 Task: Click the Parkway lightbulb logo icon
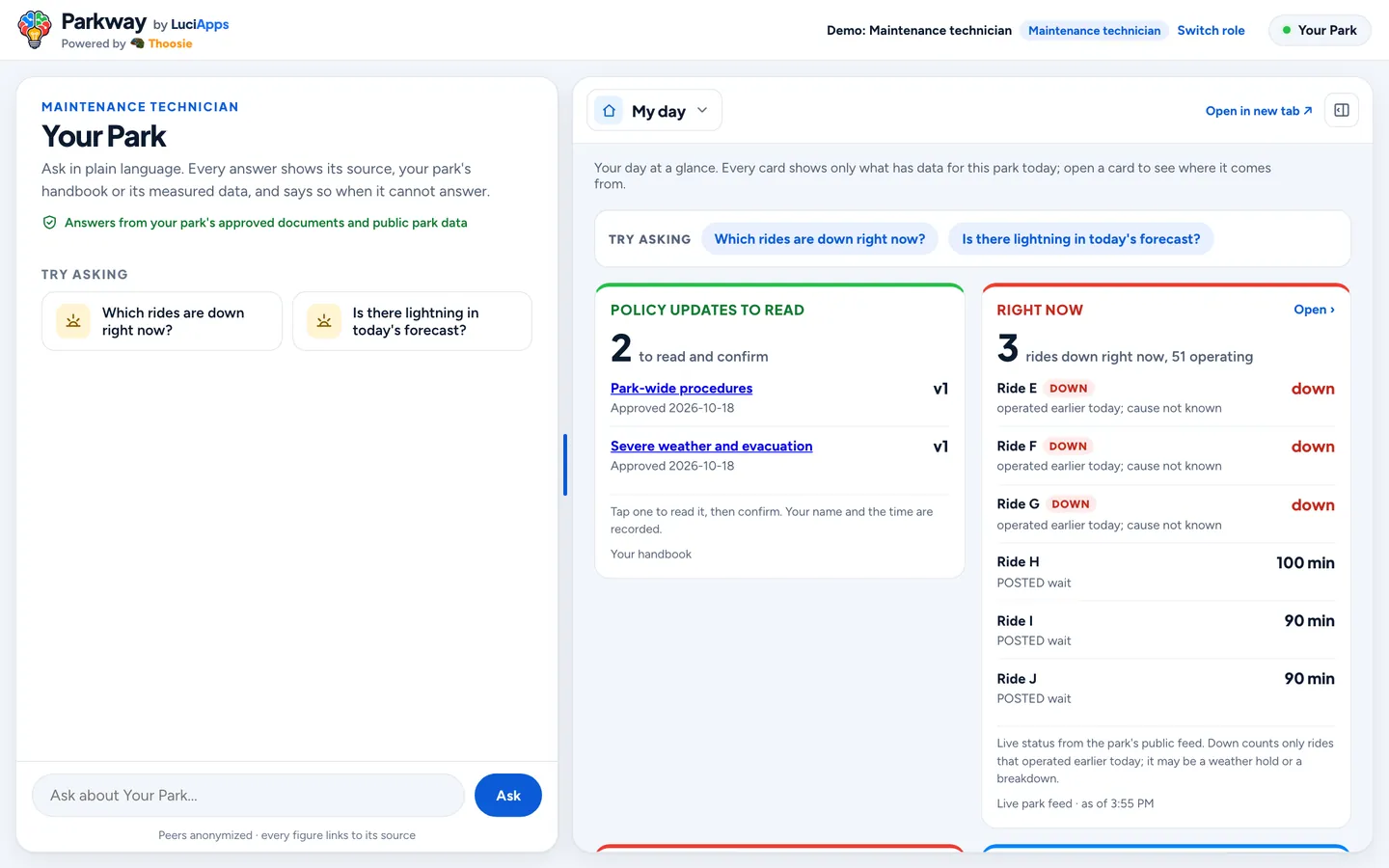(35, 30)
